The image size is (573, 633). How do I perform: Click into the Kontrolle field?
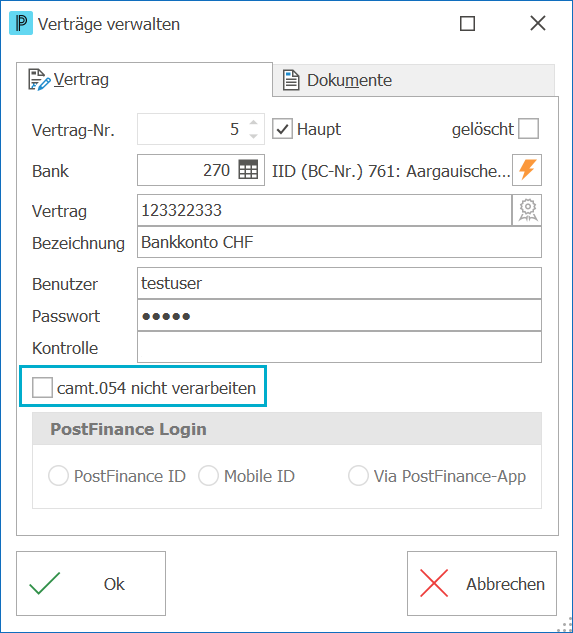[x=339, y=347]
